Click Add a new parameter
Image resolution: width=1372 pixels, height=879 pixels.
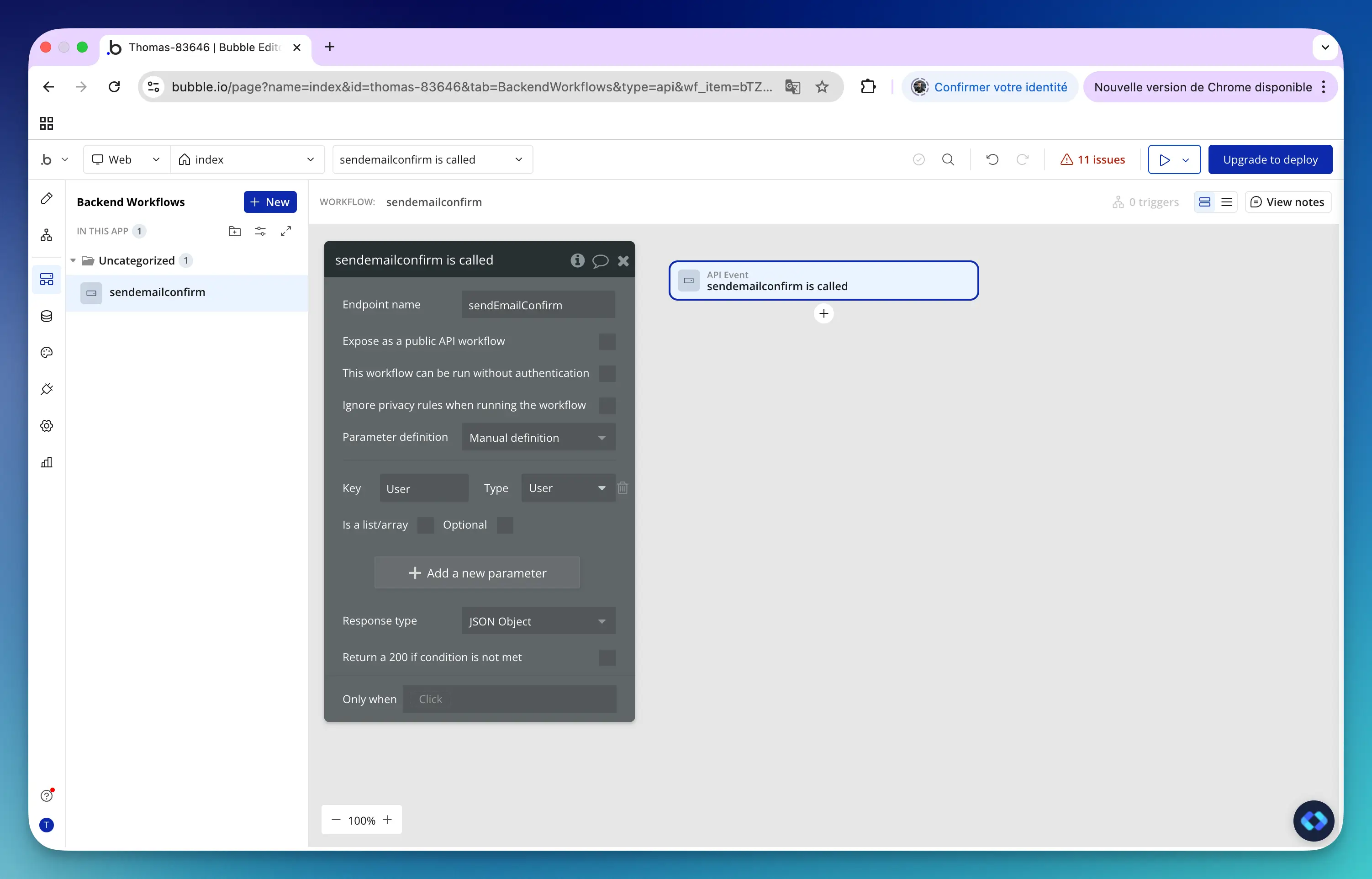tap(477, 573)
